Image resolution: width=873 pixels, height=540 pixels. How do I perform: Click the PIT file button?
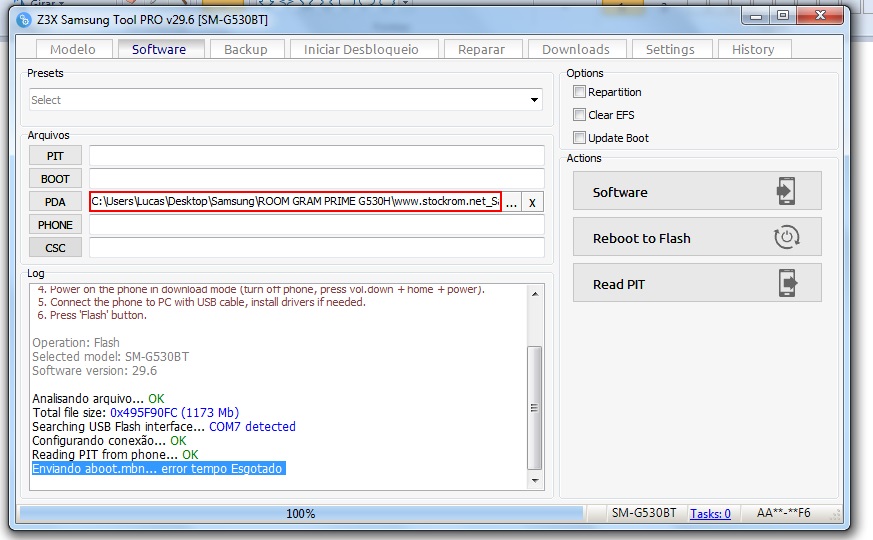[55, 156]
